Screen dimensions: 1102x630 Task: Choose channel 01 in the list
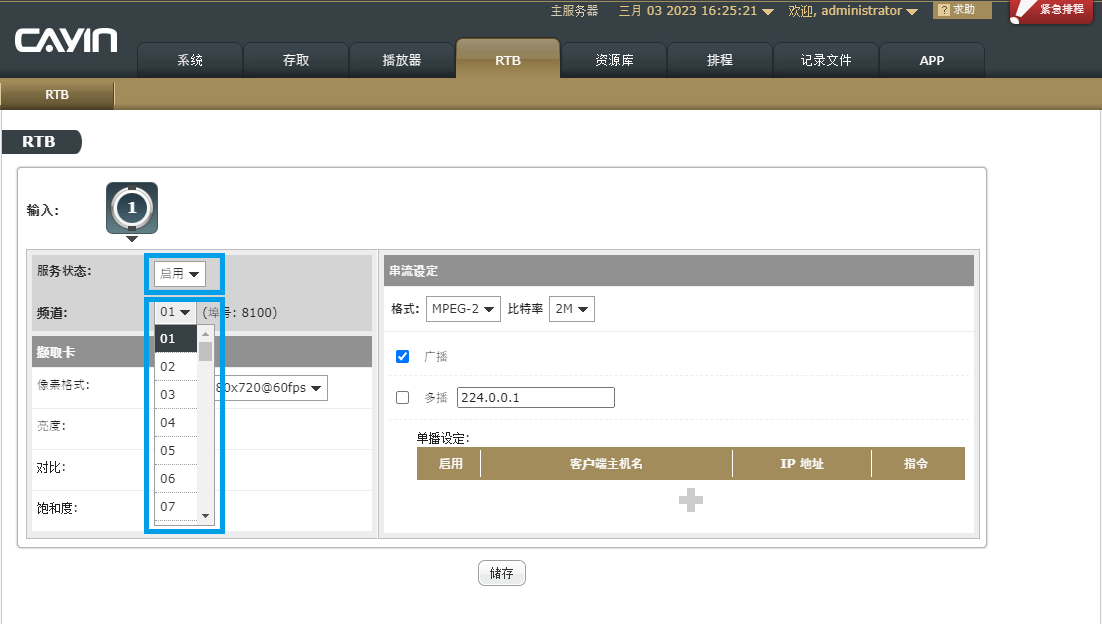pyautogui.click(x=176, y=338)
